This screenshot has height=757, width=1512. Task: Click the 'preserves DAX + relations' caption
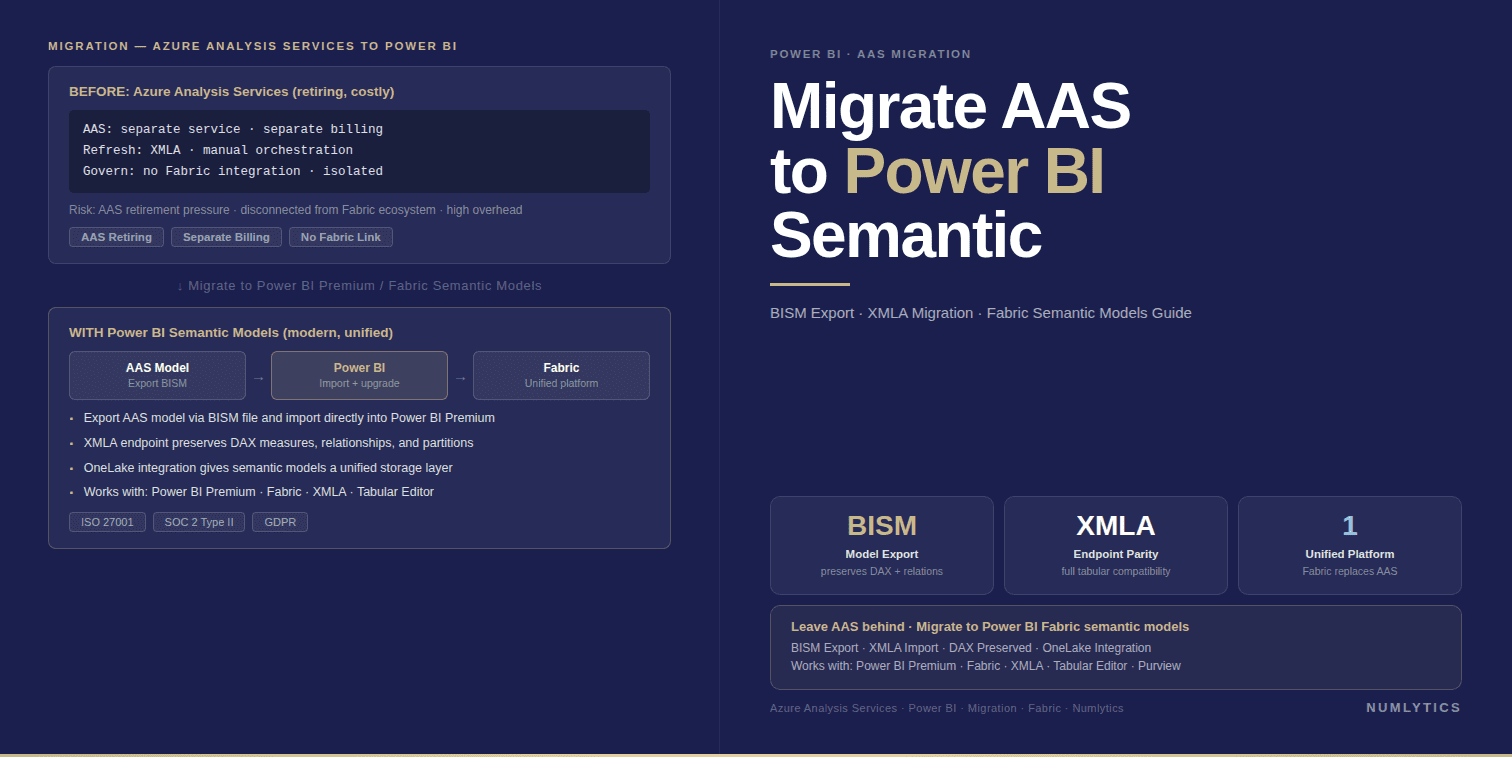coord(882,572)
